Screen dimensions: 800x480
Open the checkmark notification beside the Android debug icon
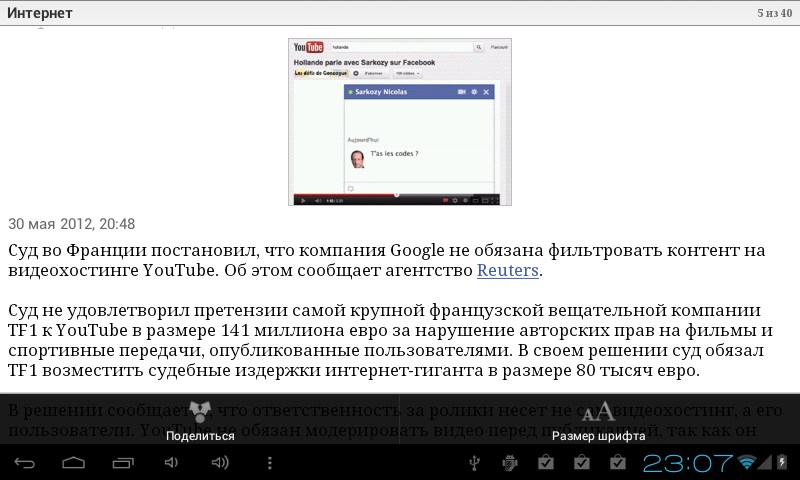coord(545,463)
